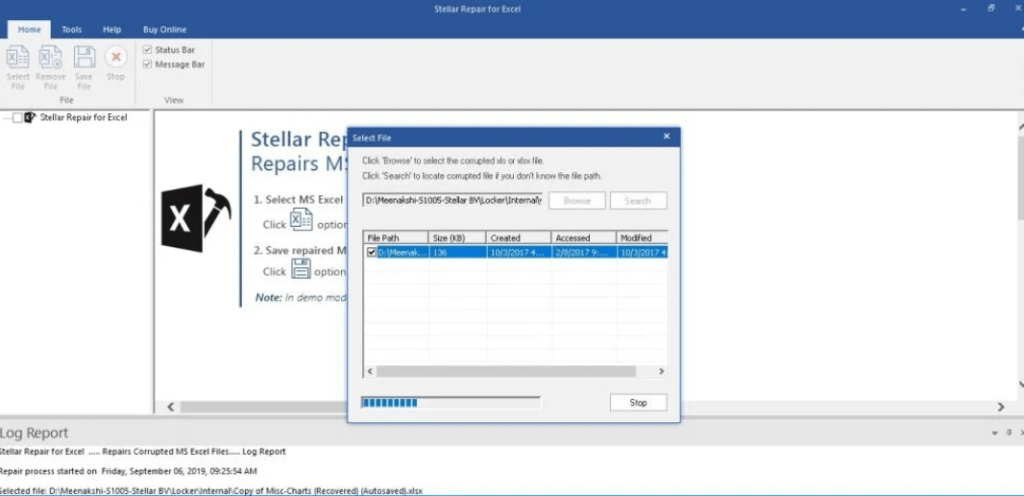Select the Stellar Repair for Excel tree item
The width and height of the screenshot is (1024, 496).
click(x=84, y=117)
